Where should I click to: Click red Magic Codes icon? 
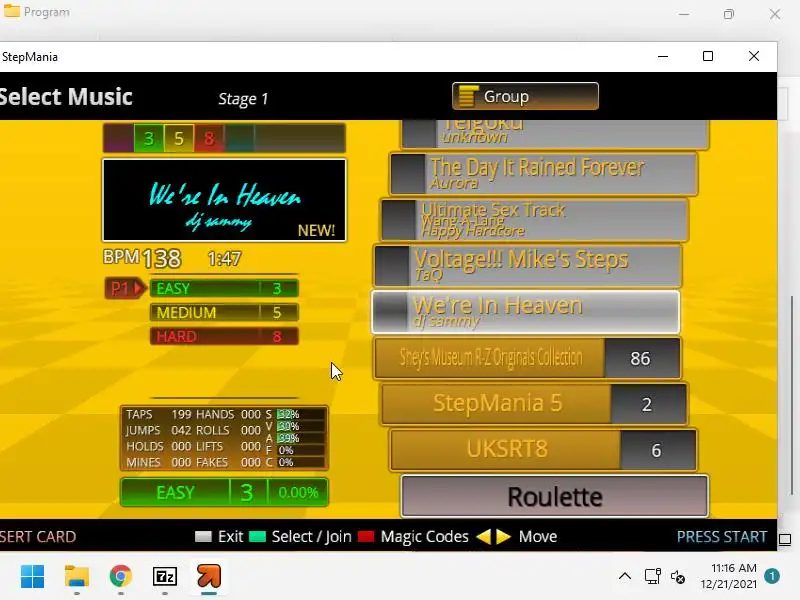tap(366, 536)
